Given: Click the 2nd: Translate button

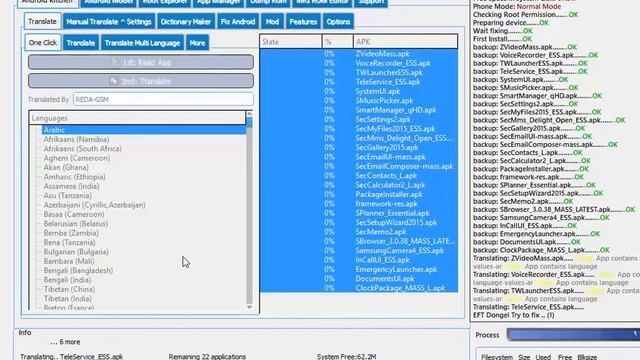Looking at the screenshot, I should pos(141,81).
